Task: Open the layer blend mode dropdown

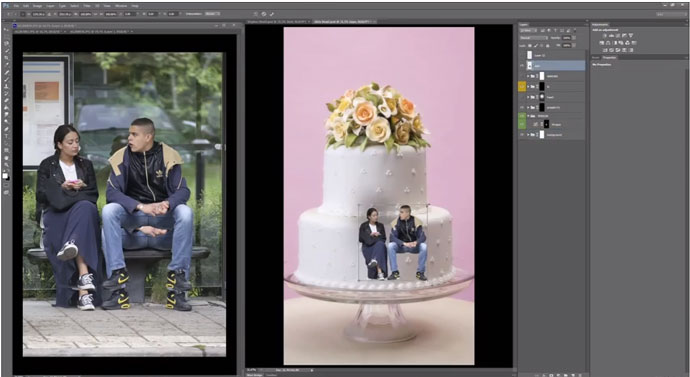Action: point(534,38)
